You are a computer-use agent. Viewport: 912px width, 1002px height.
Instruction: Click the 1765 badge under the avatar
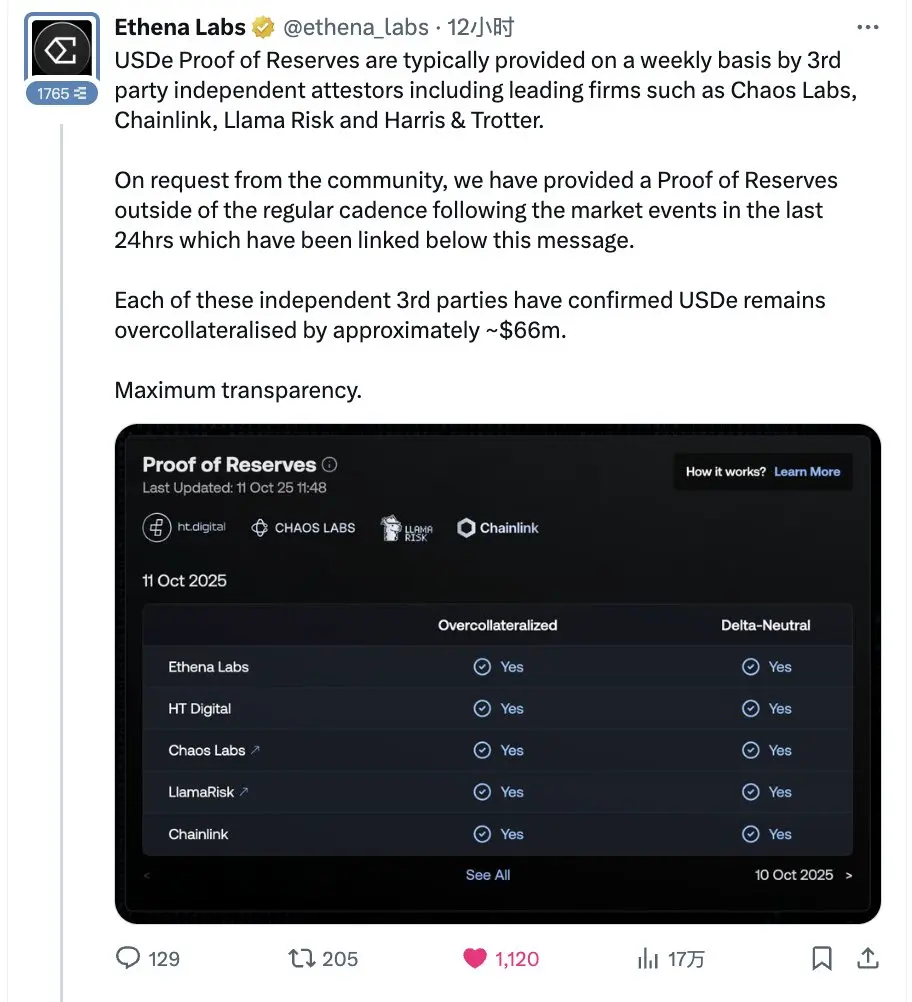point(61,93)
